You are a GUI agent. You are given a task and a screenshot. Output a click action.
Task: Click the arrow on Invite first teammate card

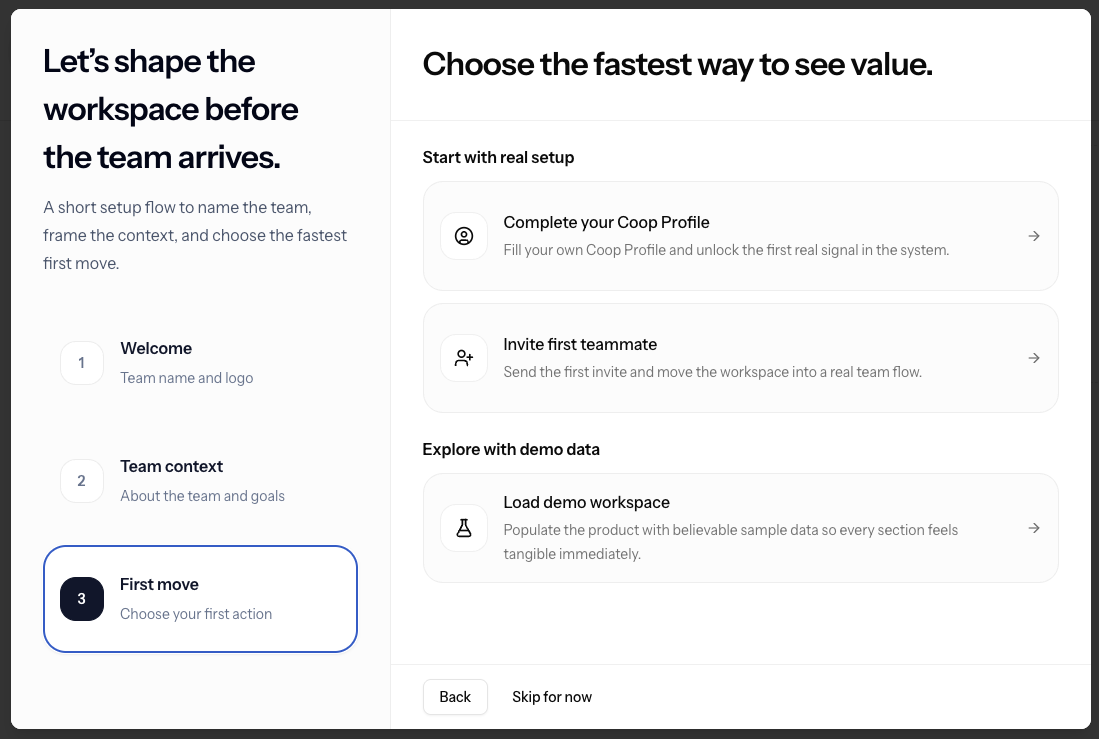[x=1033, y=358]
